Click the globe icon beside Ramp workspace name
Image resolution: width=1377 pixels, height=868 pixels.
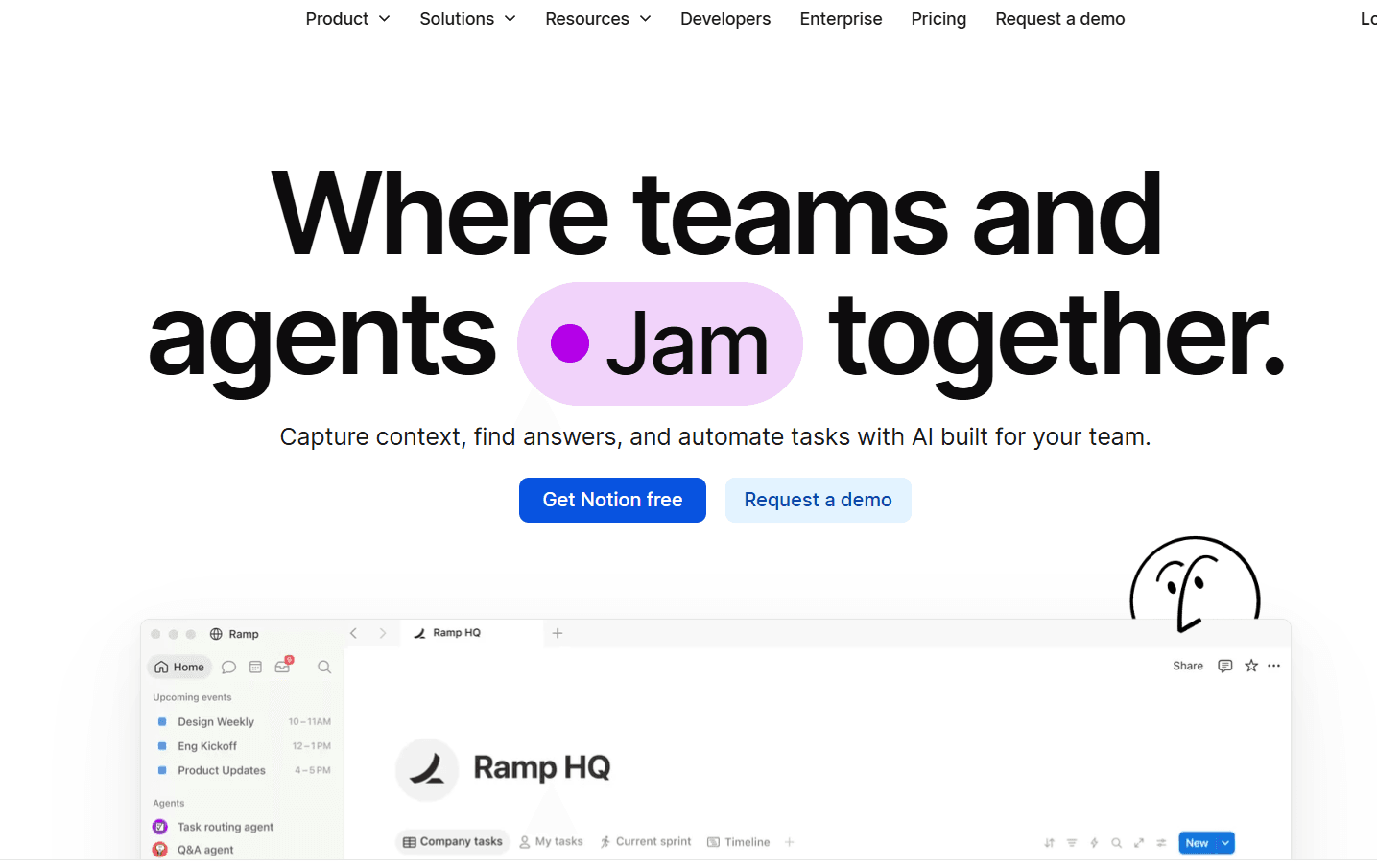point(216,634)
